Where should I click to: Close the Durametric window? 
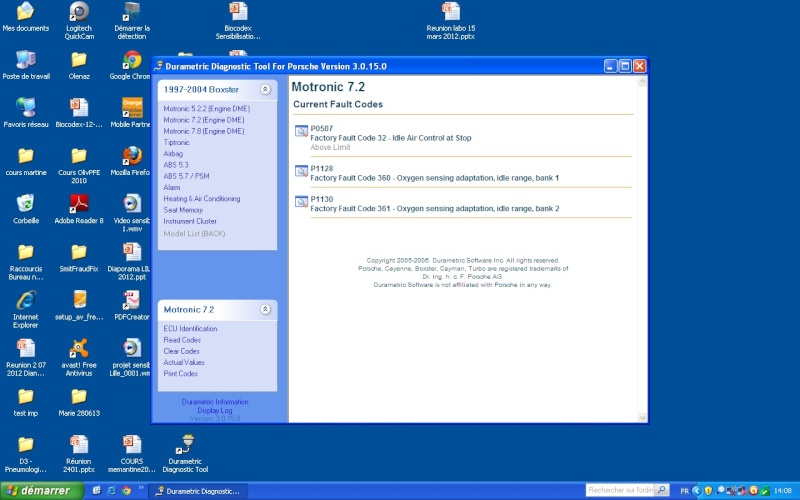tap(639, 66)
